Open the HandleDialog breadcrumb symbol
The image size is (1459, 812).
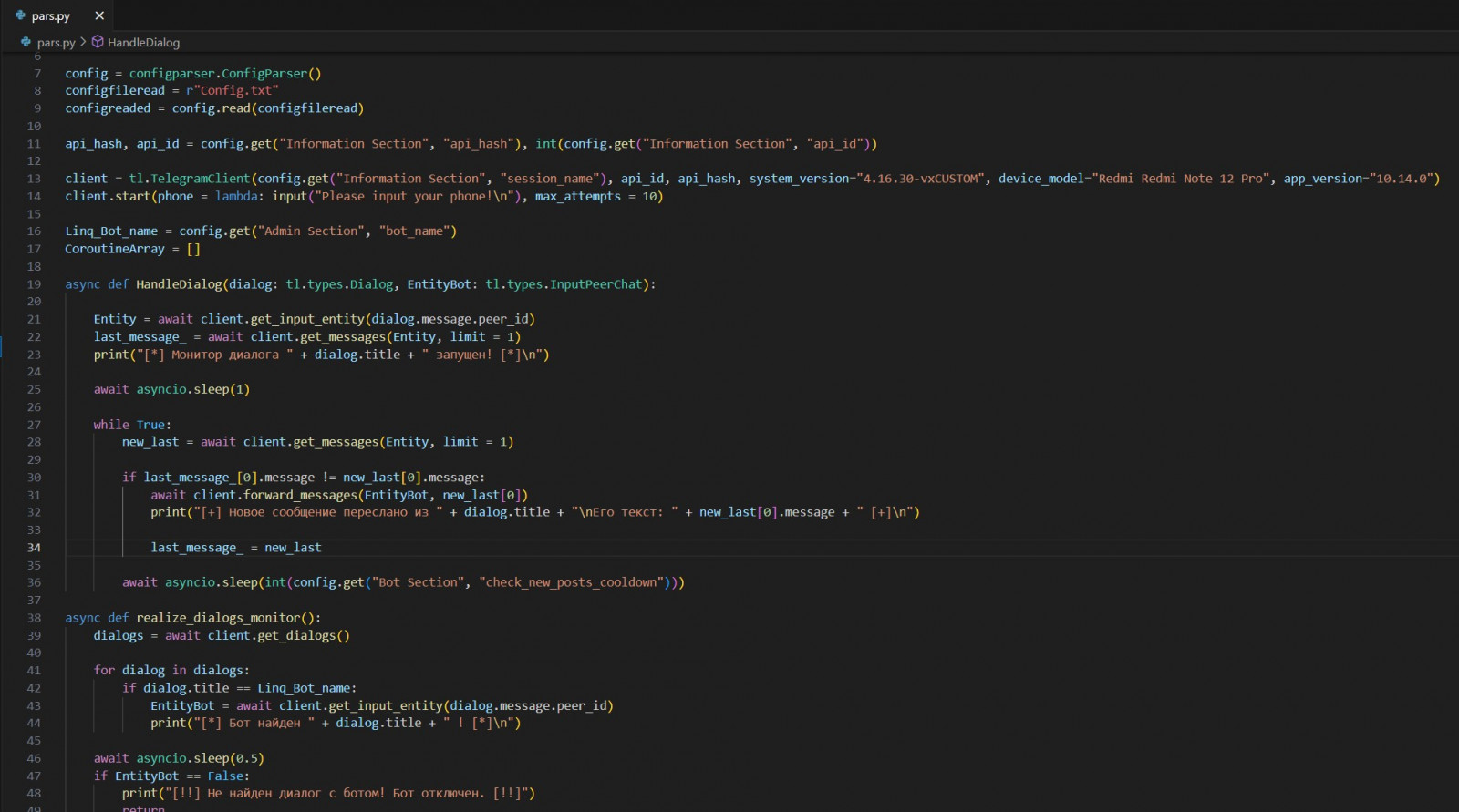point(143,42)
